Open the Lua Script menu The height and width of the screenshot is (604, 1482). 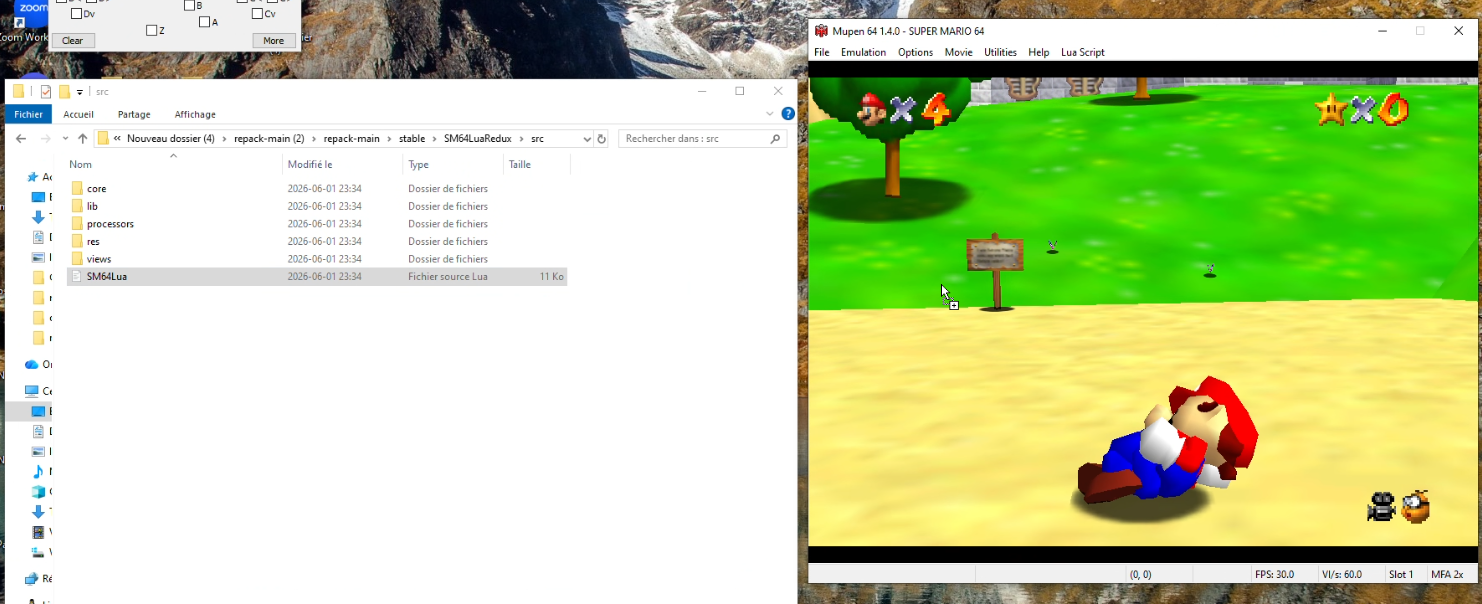(x=1083, y=52)
